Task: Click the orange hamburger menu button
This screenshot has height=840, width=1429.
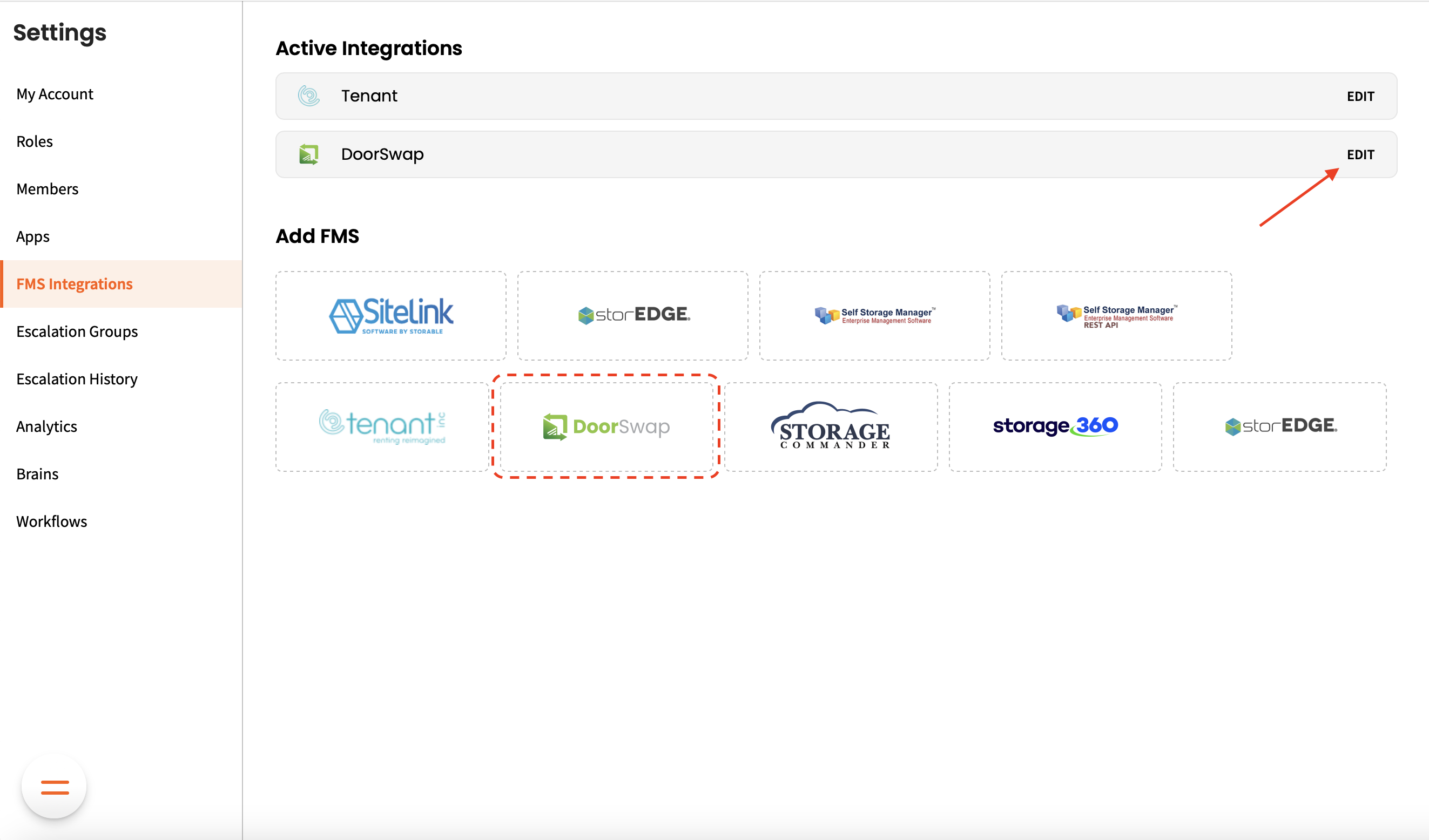Action: coord(55,787)
